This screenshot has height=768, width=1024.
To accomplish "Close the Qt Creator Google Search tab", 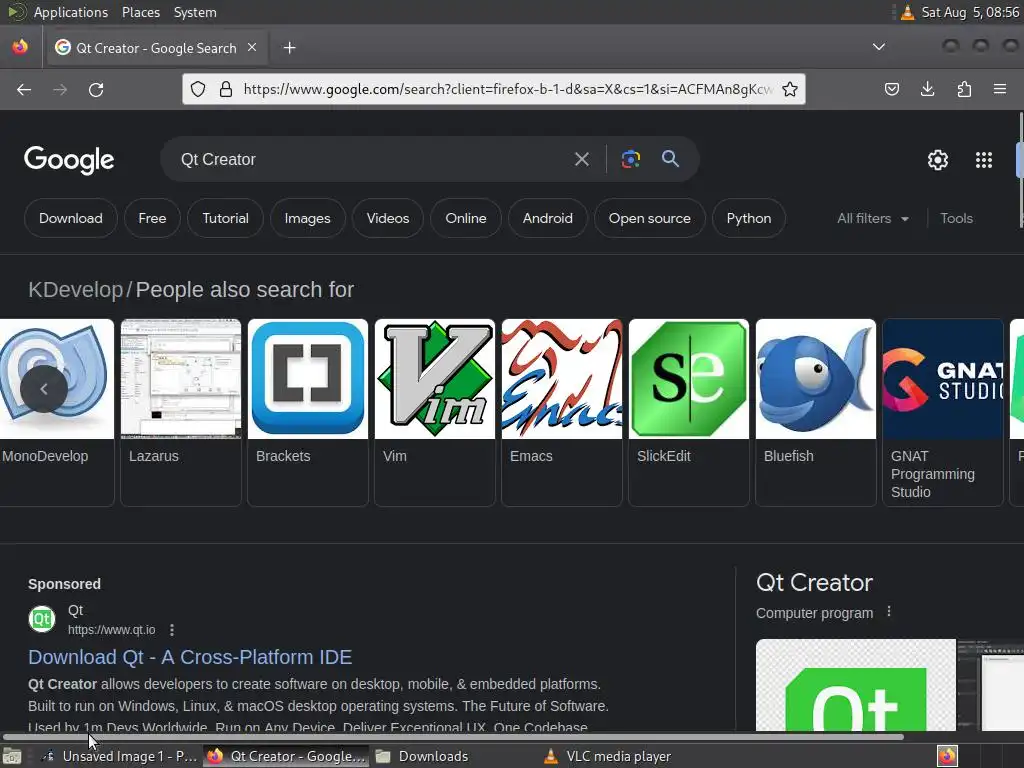I will click(x=252, y=48).
